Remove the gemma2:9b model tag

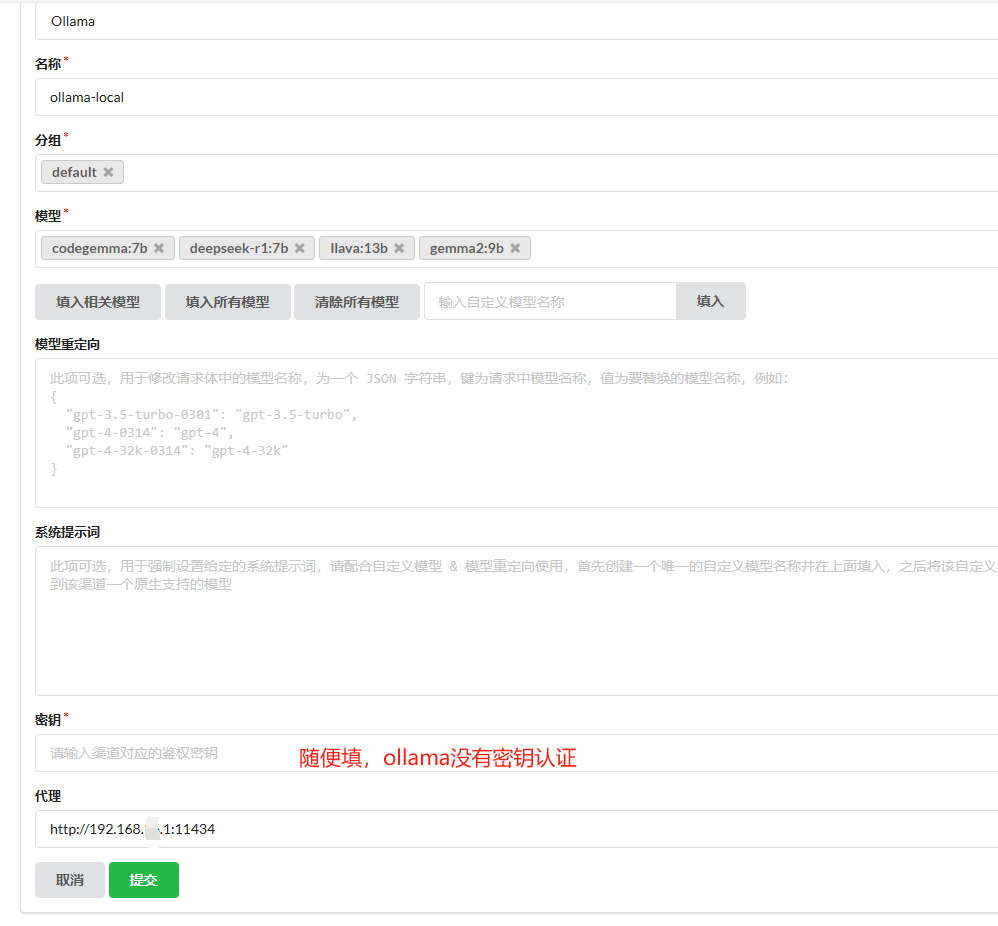click(x=515, y=248)
